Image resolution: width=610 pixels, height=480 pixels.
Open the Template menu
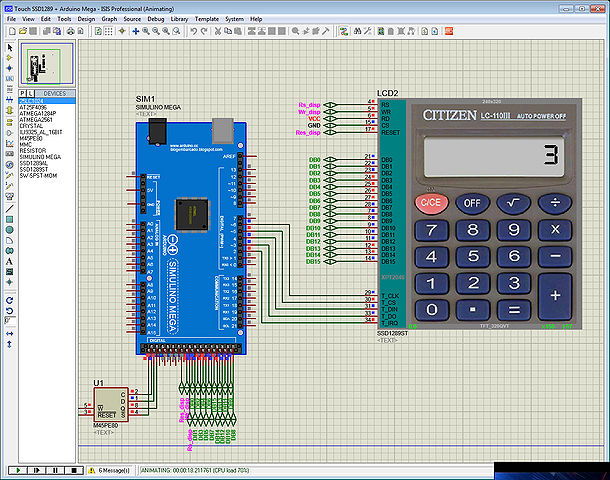[207, 19]
